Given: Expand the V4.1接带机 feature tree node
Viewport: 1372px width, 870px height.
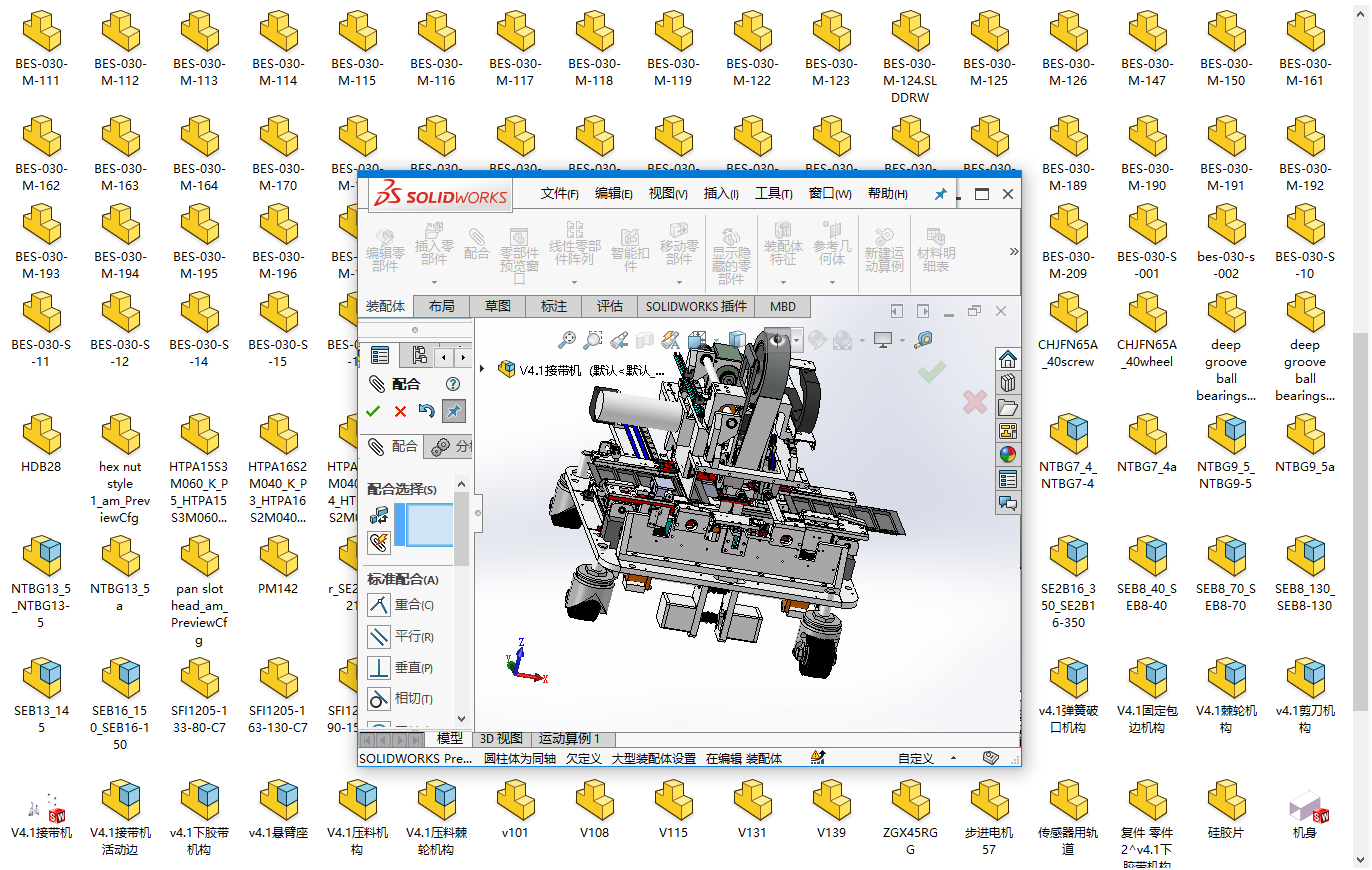Looking at the screenshot, I should pyautogui.click(x=482, y=369).
